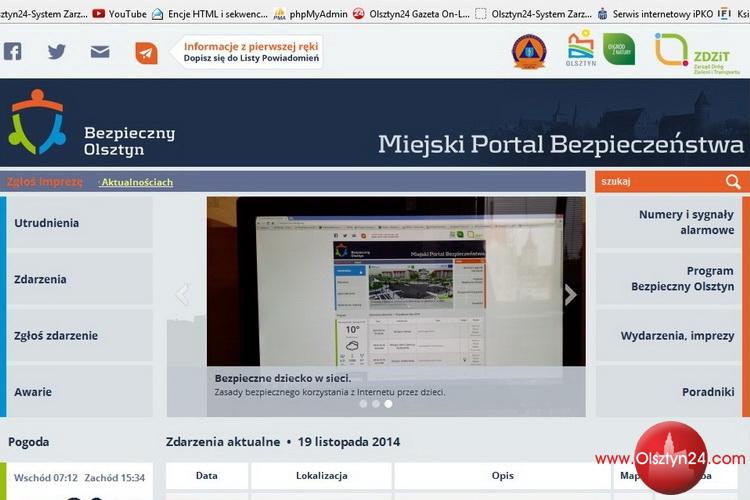Open Numery i sygnały alarmowe

click(669, 222)
